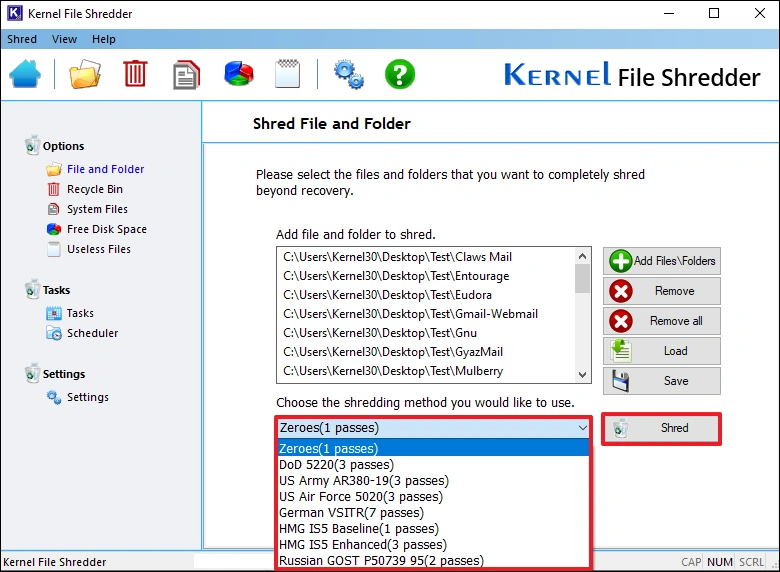The image size is (780, 572).
Task: Click the Remove all button
Action: 661,321
